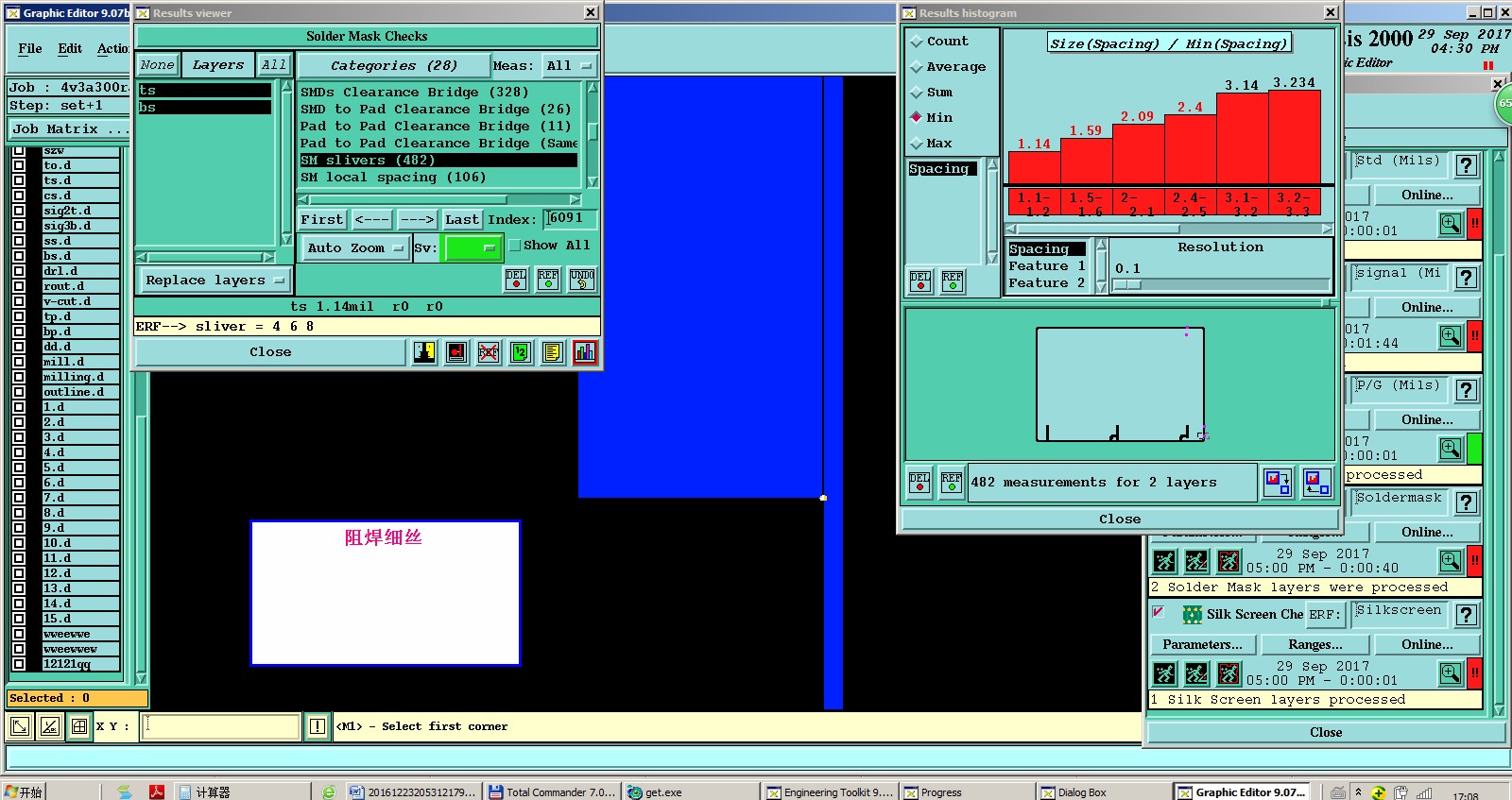
Task: Click the red screen icon in Results viewer
Action: click(457, 352)
